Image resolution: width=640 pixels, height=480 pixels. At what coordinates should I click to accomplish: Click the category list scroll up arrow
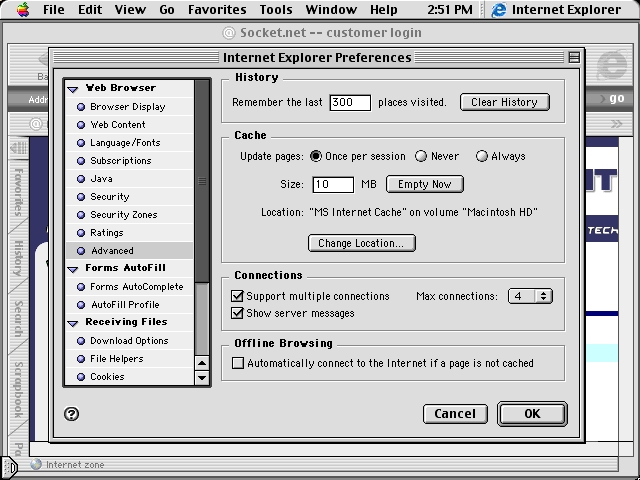point(202,363)
